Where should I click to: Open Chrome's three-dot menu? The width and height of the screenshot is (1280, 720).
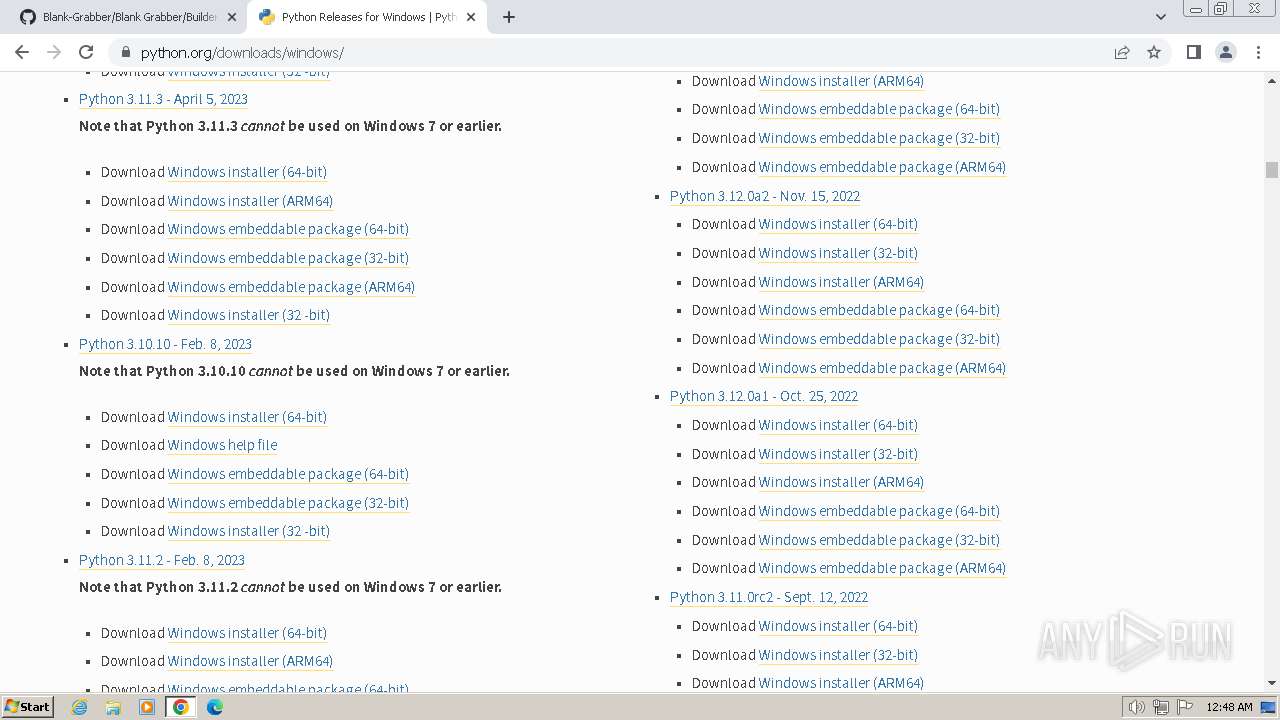[x=1258, y=52]
